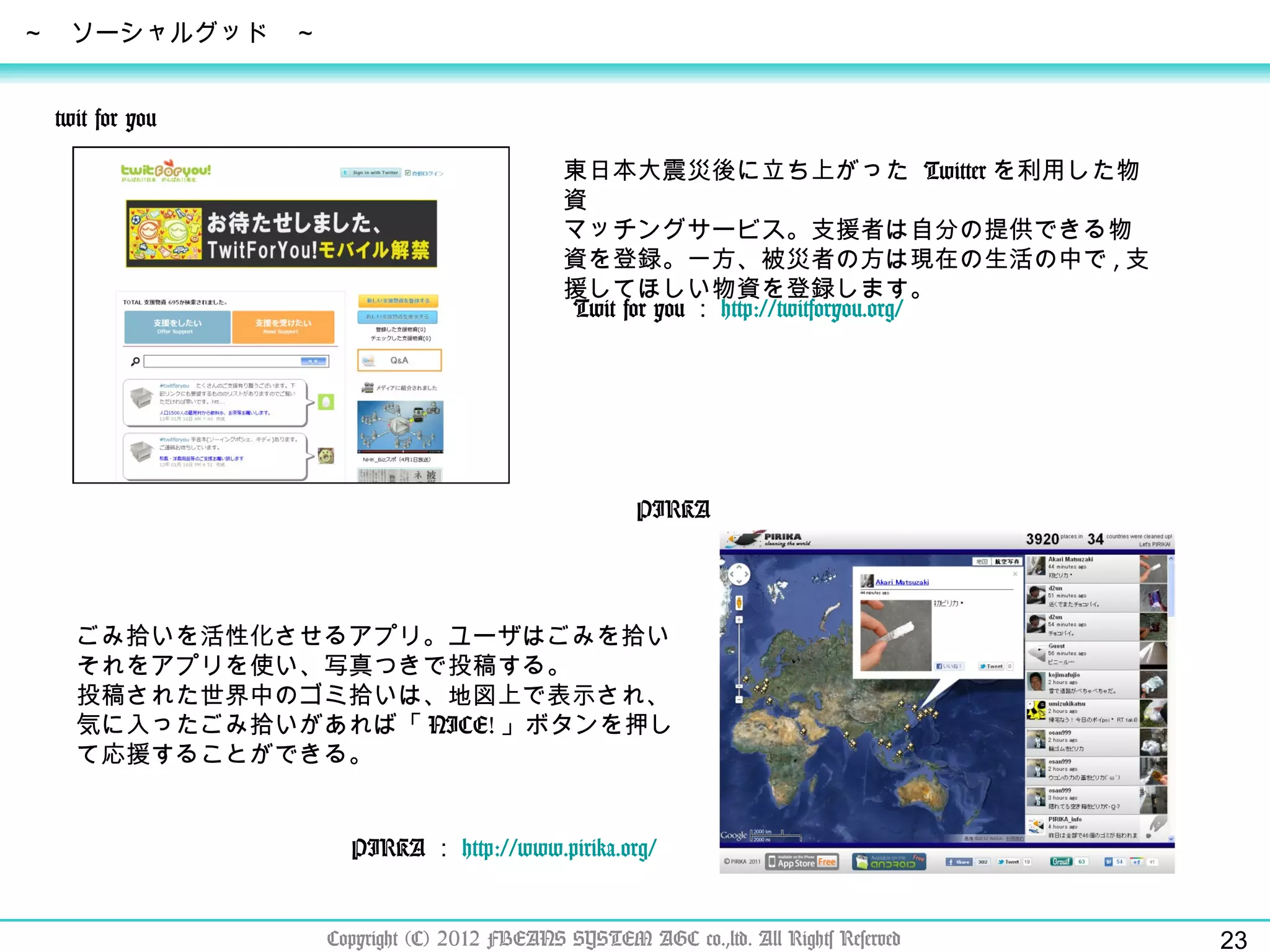Select the Need Support tab

pos(283,327)
